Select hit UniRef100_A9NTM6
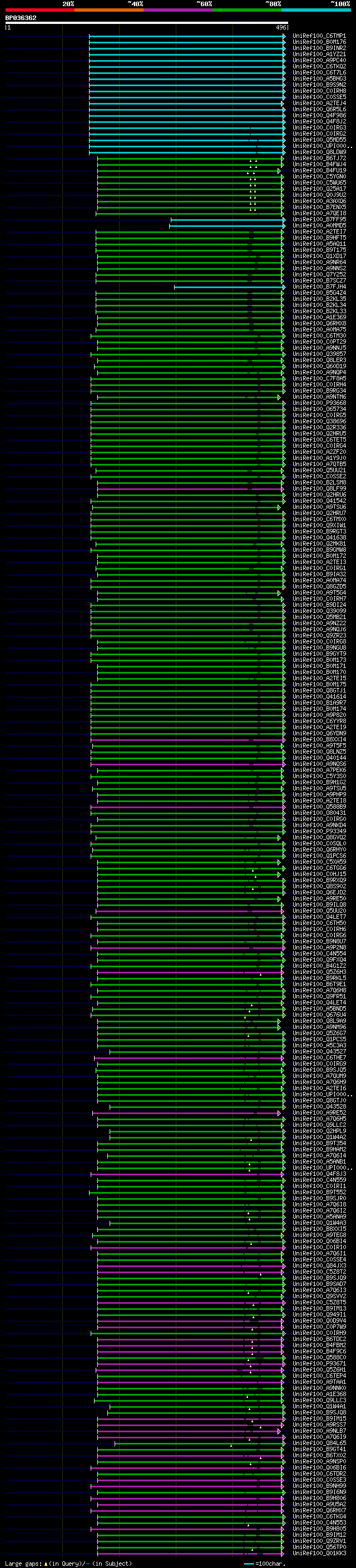This screenshot has height=1568, width=356. [x=319, y=397]
